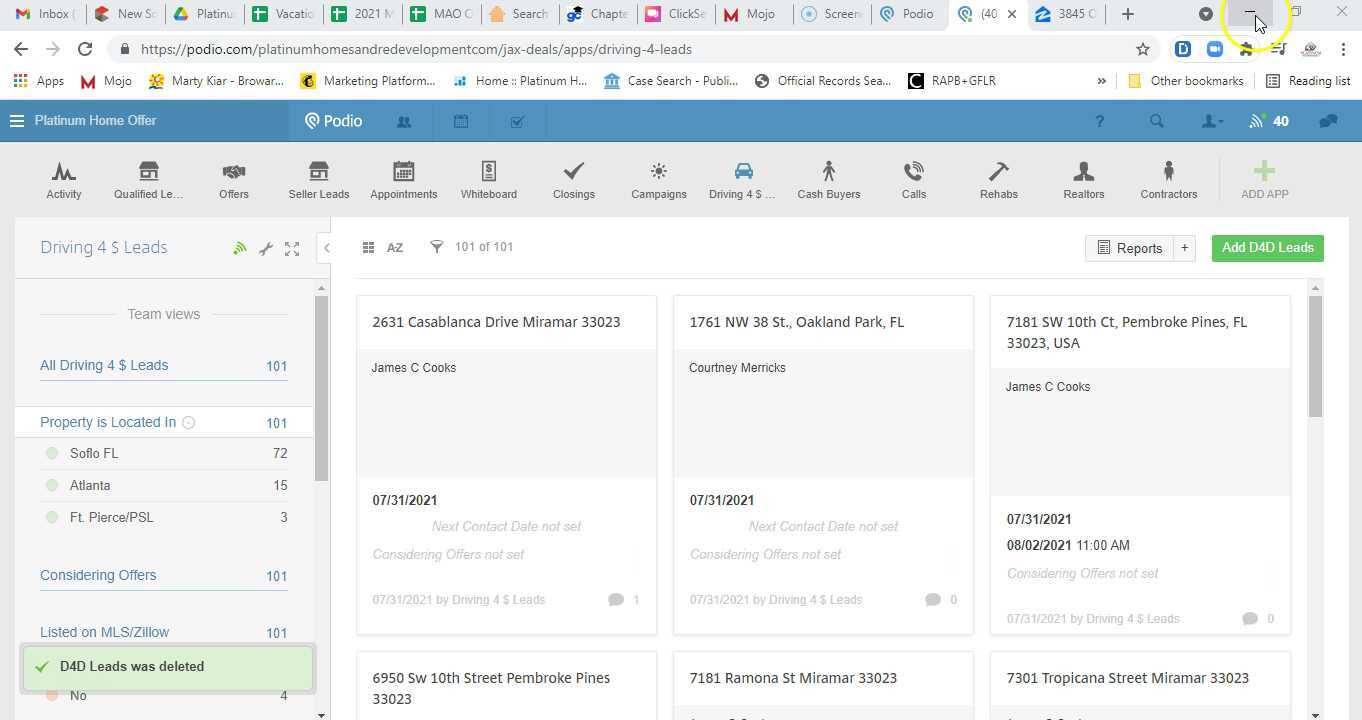Filter by Soflo FL category

point(94,453)
